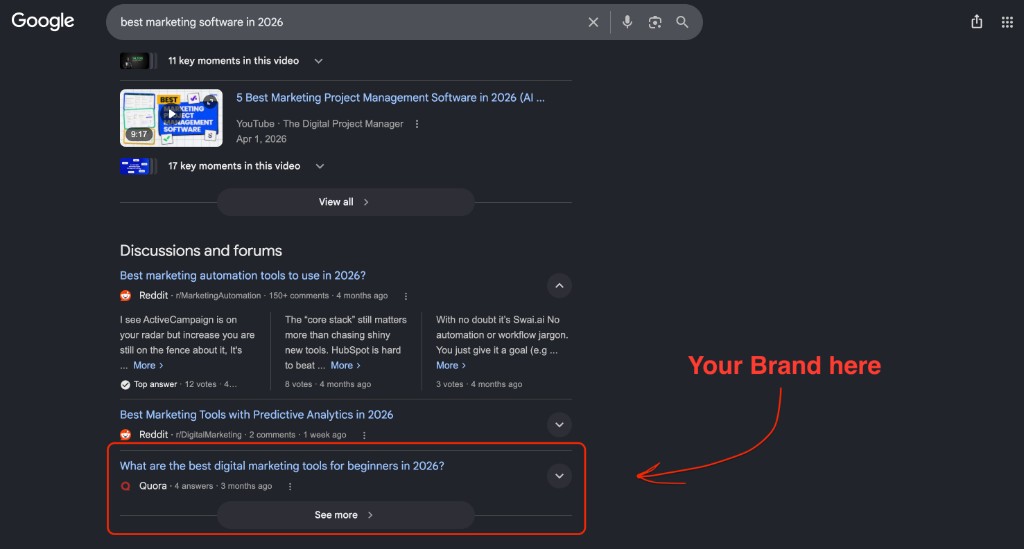Click the 17 key moments video thumbnail
1024x549 pixels.
point(138,166)
